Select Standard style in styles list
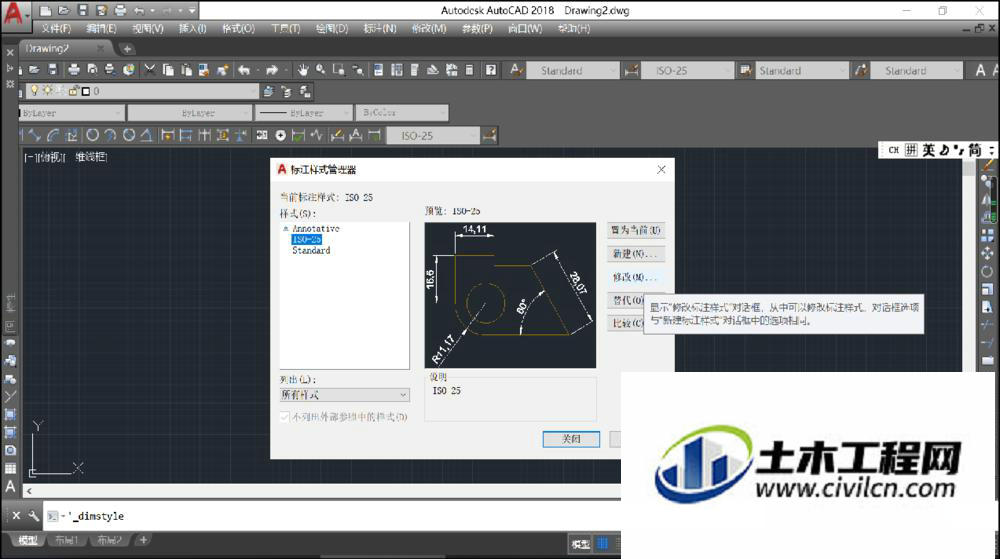The image size is (1000, 559). pos(311,251)
